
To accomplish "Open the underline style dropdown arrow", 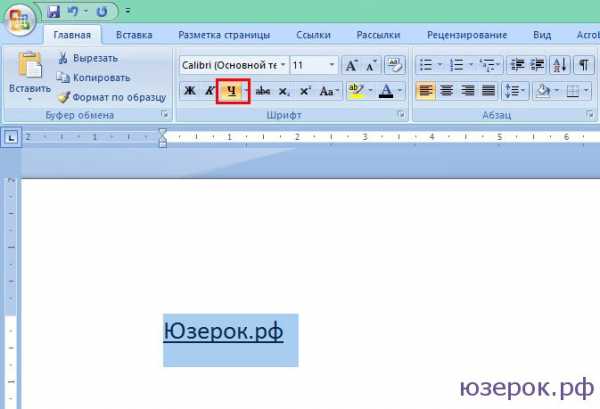I will click(246, 91).
